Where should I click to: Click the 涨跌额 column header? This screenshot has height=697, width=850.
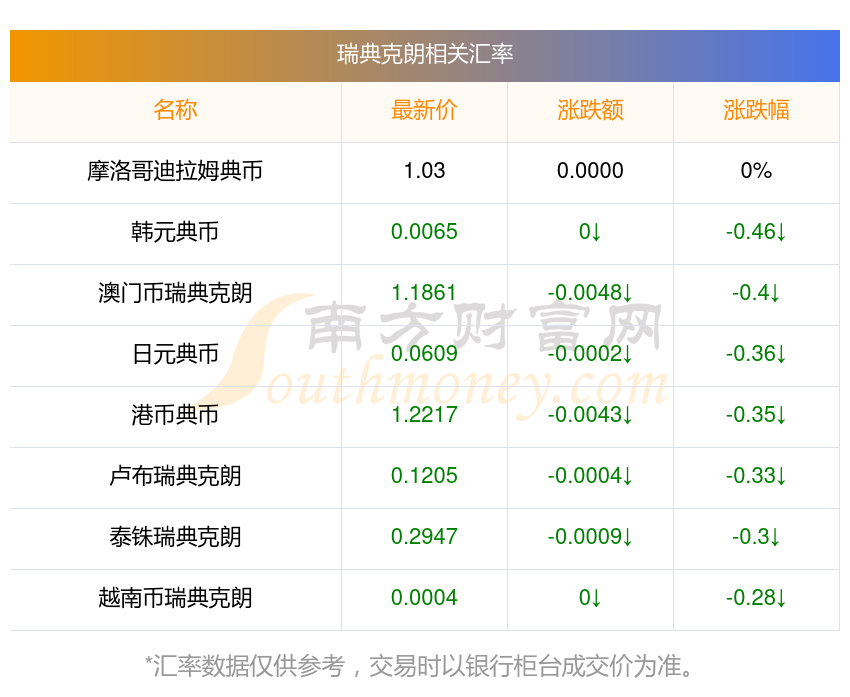pyautogui.click(x=590, y=110)
